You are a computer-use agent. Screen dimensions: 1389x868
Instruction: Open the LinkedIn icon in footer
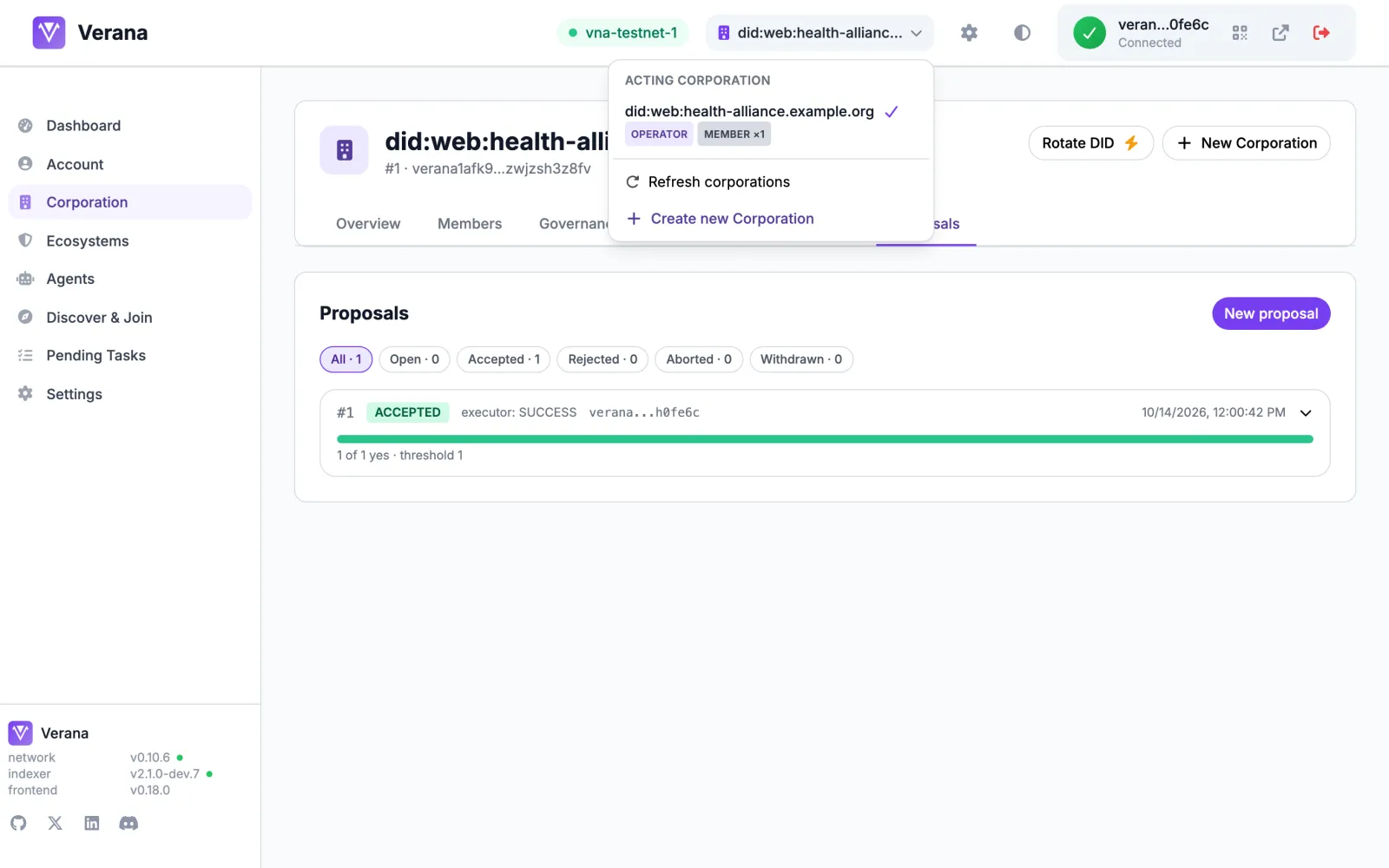[92, 823]
